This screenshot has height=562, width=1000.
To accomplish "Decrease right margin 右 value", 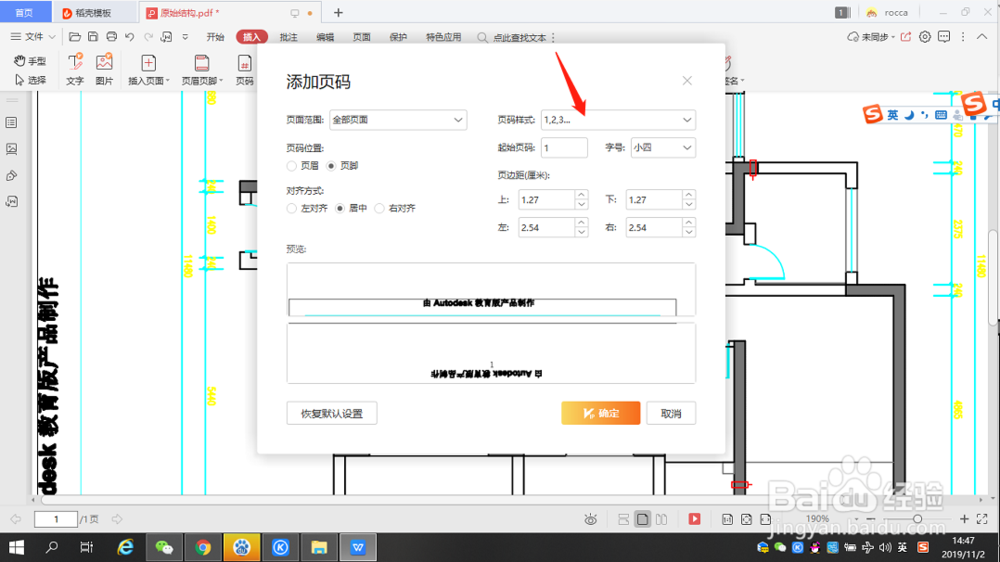I will 689,232.
